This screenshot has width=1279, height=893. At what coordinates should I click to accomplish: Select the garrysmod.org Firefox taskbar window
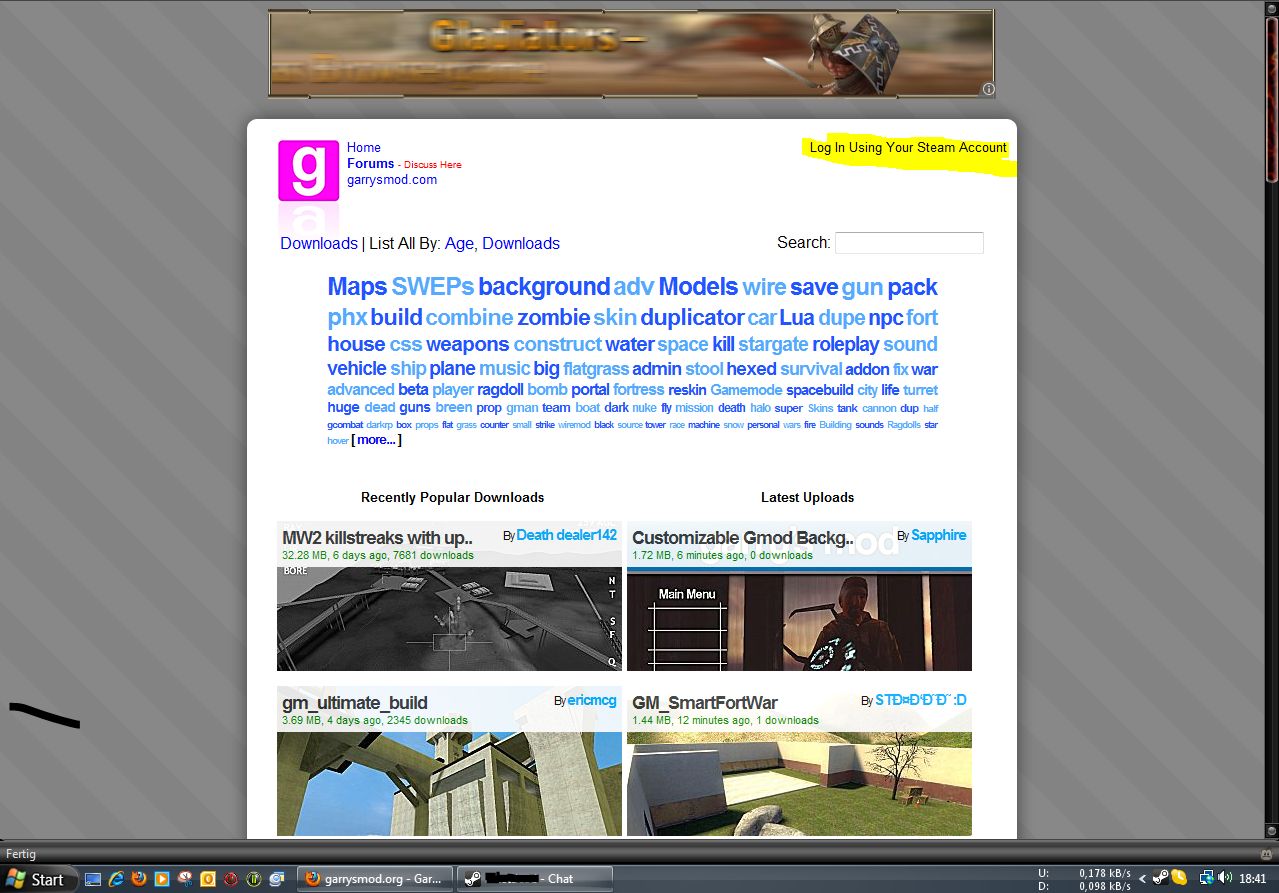375,879
